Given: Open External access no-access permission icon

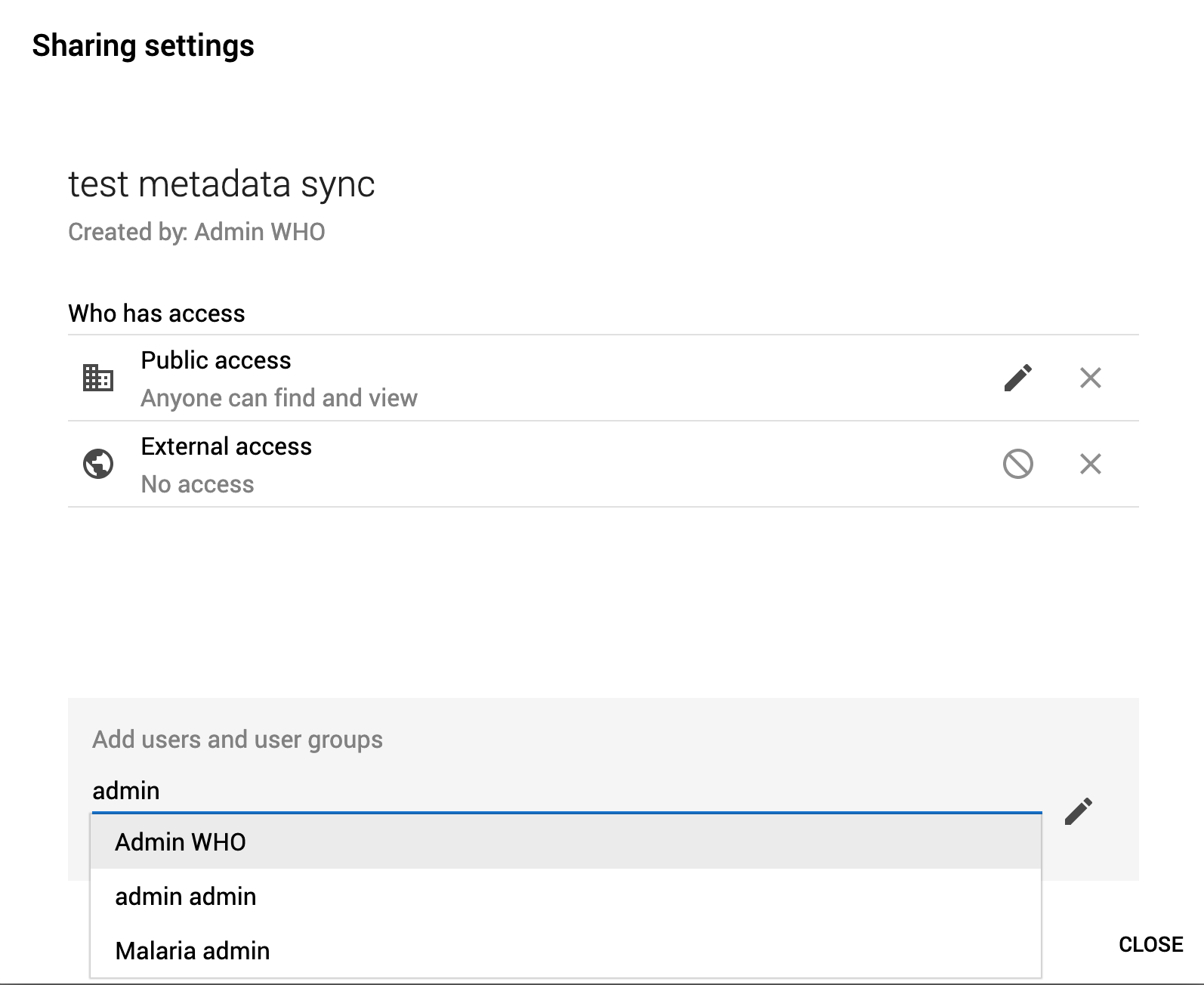Looking at the screenshot, I should [1017, 464].
